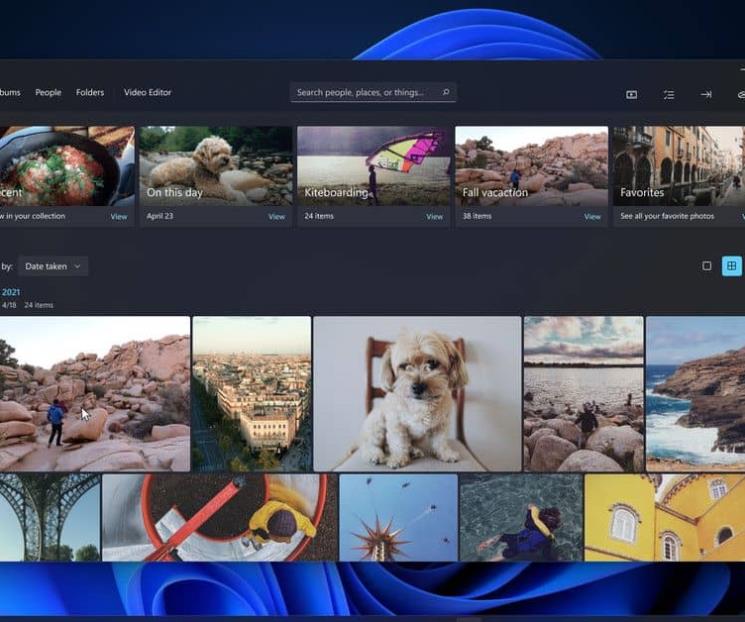This screenshot has width=745, height=622.
Task: Open the Fall vacation card image
Action: (531, 166)
